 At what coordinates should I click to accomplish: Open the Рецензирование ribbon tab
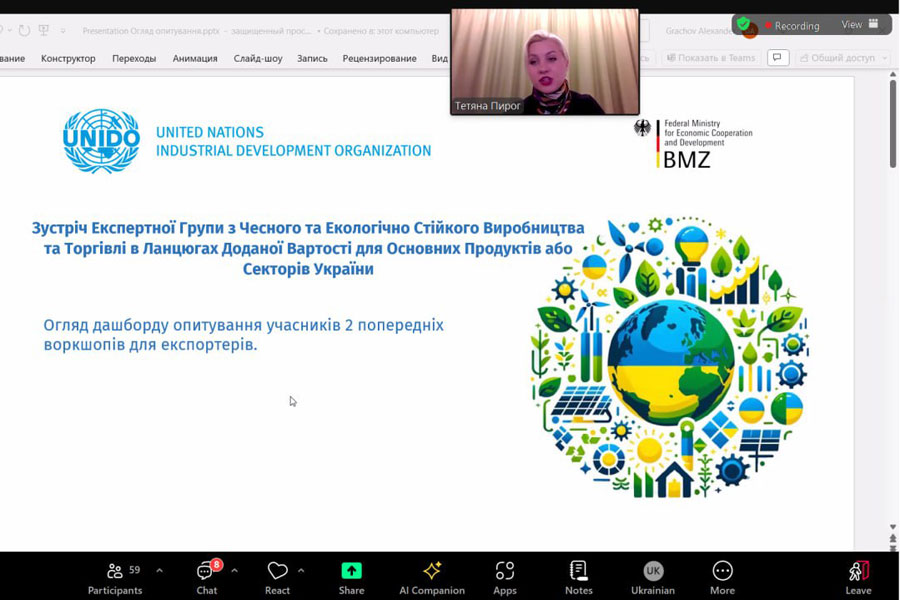point(379,58)
